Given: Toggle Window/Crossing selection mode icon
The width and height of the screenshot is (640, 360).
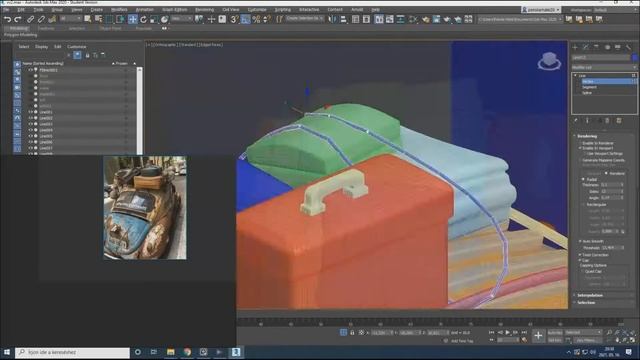Looking at the screenshot, I should [120, 19].
